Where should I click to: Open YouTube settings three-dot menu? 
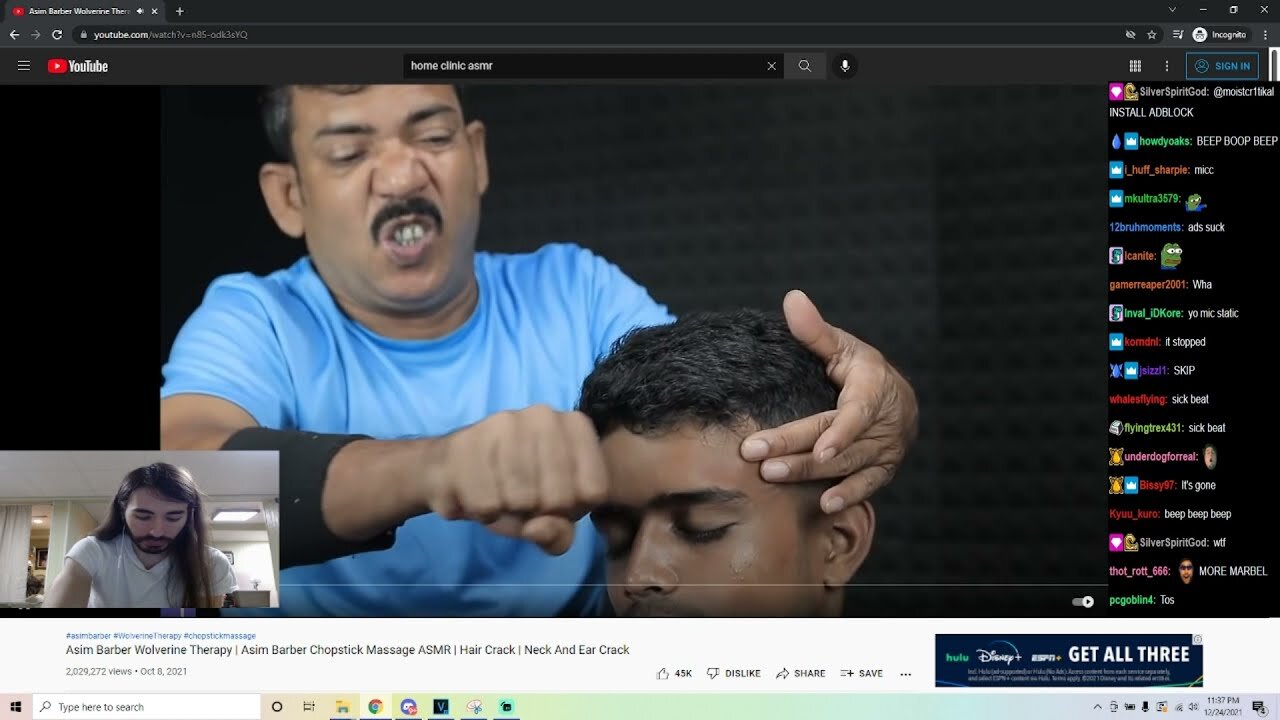[1166, 66]
